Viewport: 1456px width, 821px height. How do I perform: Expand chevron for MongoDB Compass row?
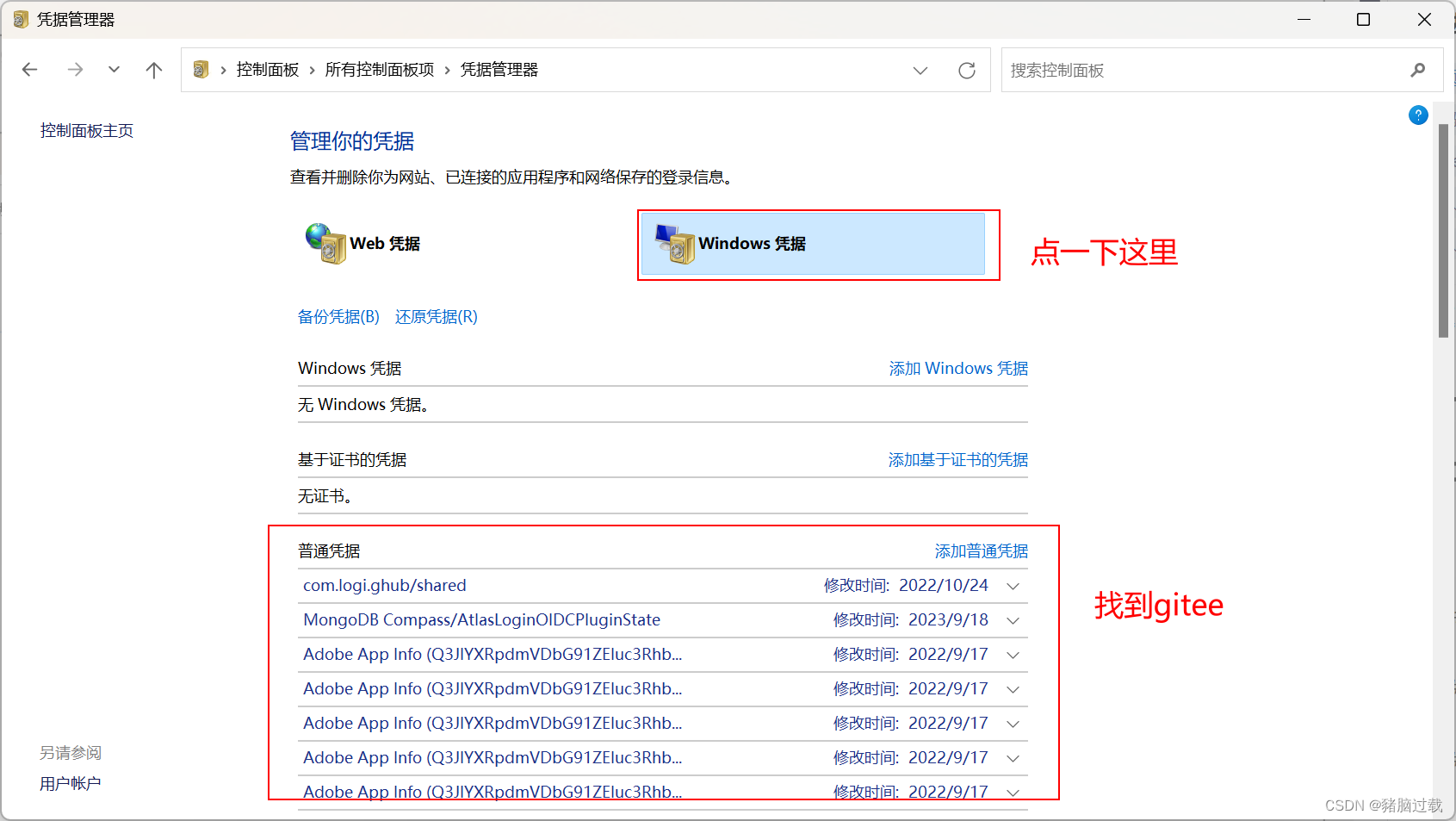[x=1013, y=620]
